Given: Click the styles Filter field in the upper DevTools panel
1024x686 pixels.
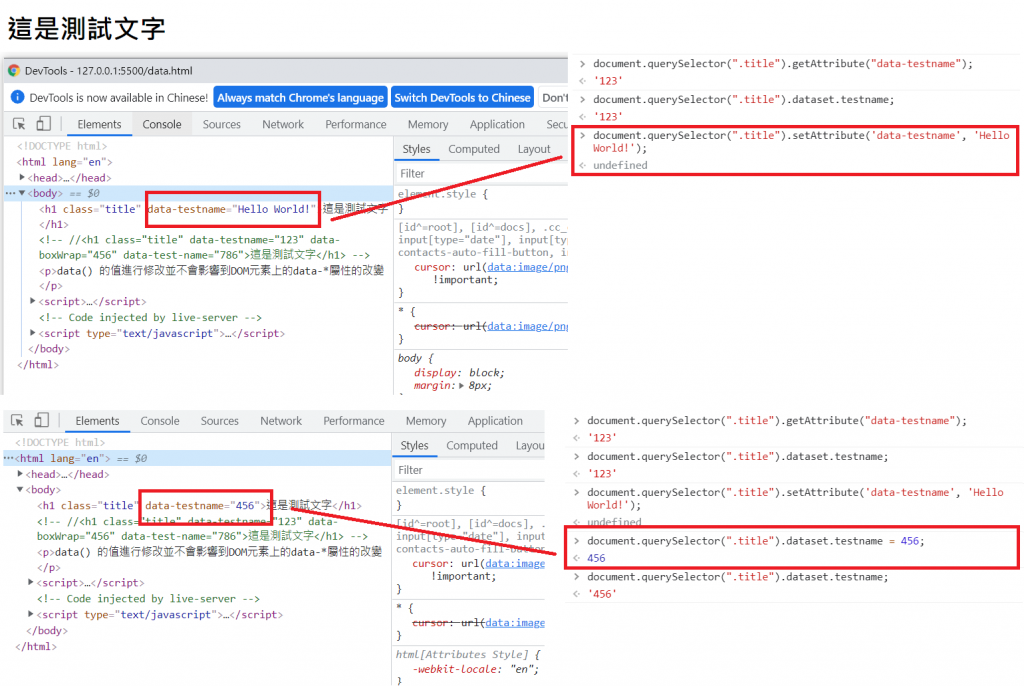Looking at the screenshot, I should click(481, 173).
